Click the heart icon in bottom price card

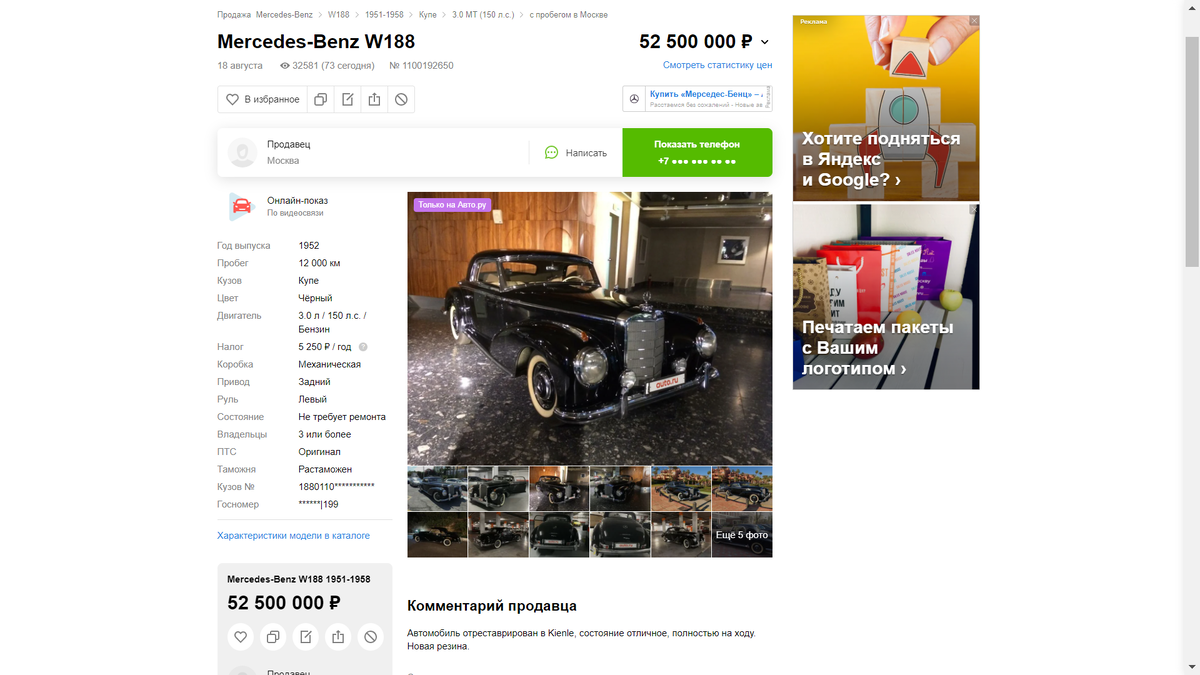[241, 637]
